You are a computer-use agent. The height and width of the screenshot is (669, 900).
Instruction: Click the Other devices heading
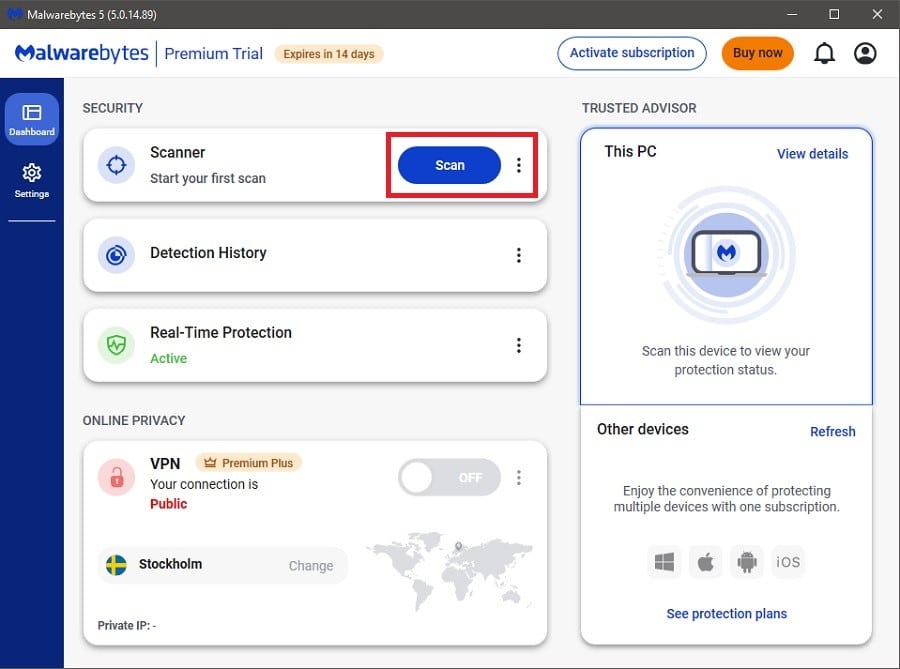pyautogui.click(x=642, y=429)
